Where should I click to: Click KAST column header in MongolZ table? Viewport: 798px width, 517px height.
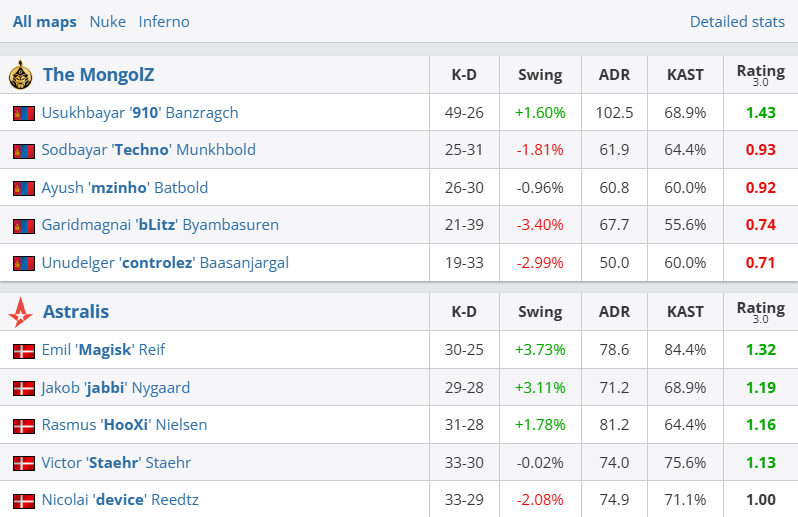[685, 75]
